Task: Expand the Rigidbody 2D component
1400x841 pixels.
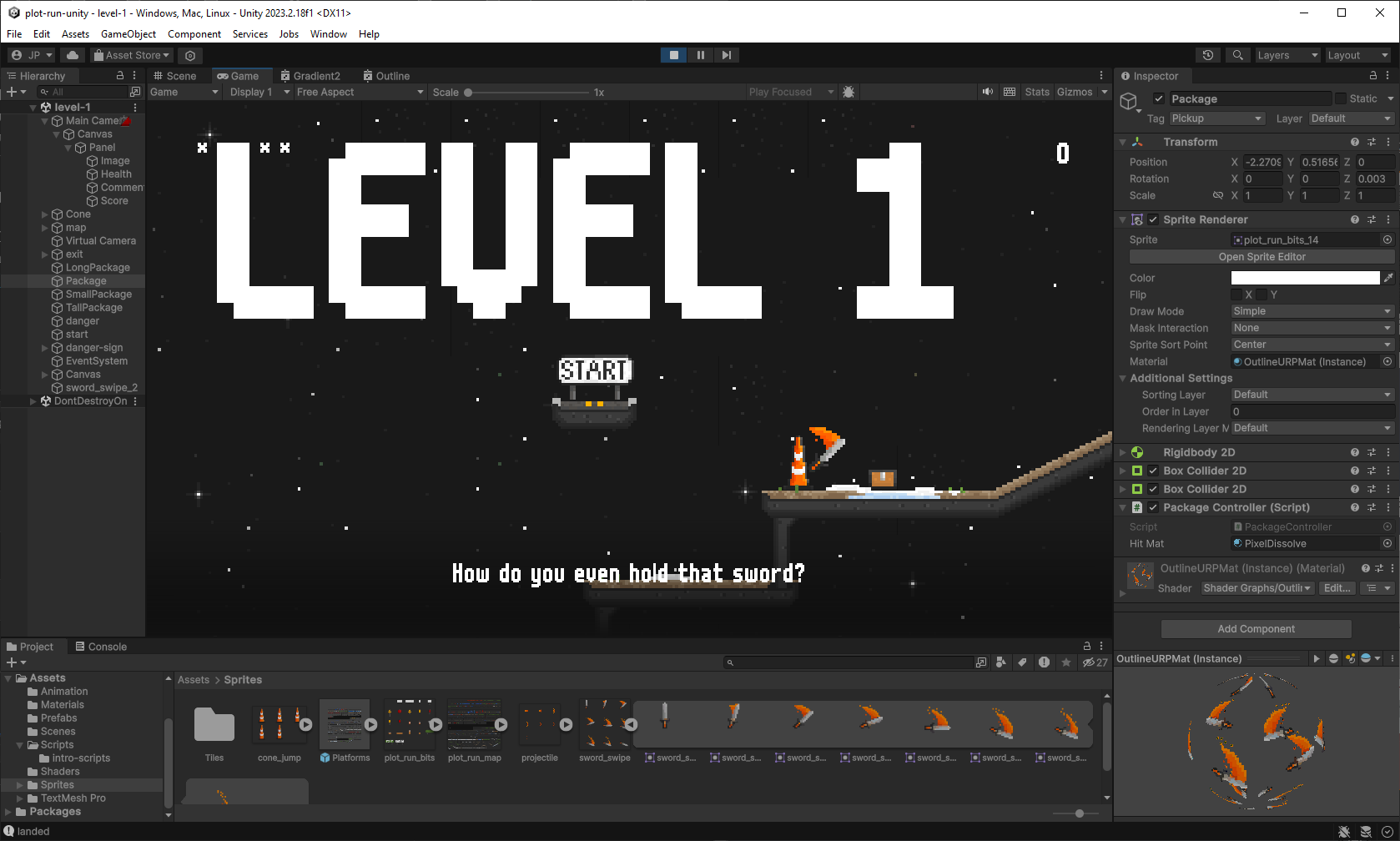Action: click(1123, 452)
